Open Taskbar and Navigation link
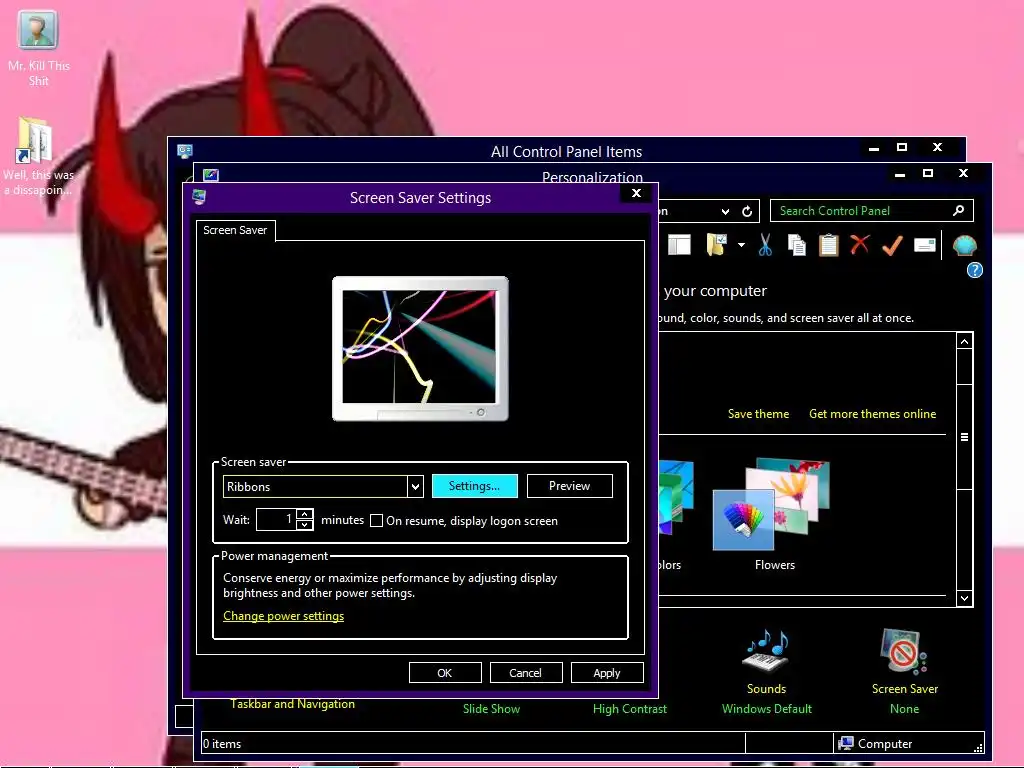 [x=293, y=704]
